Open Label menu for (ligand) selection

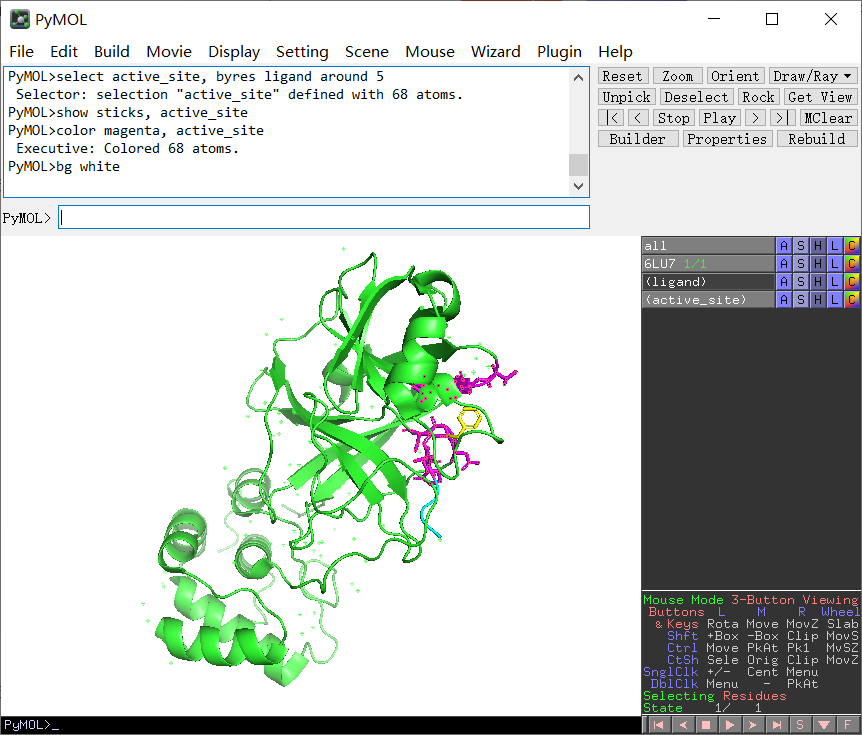(835, 282)
